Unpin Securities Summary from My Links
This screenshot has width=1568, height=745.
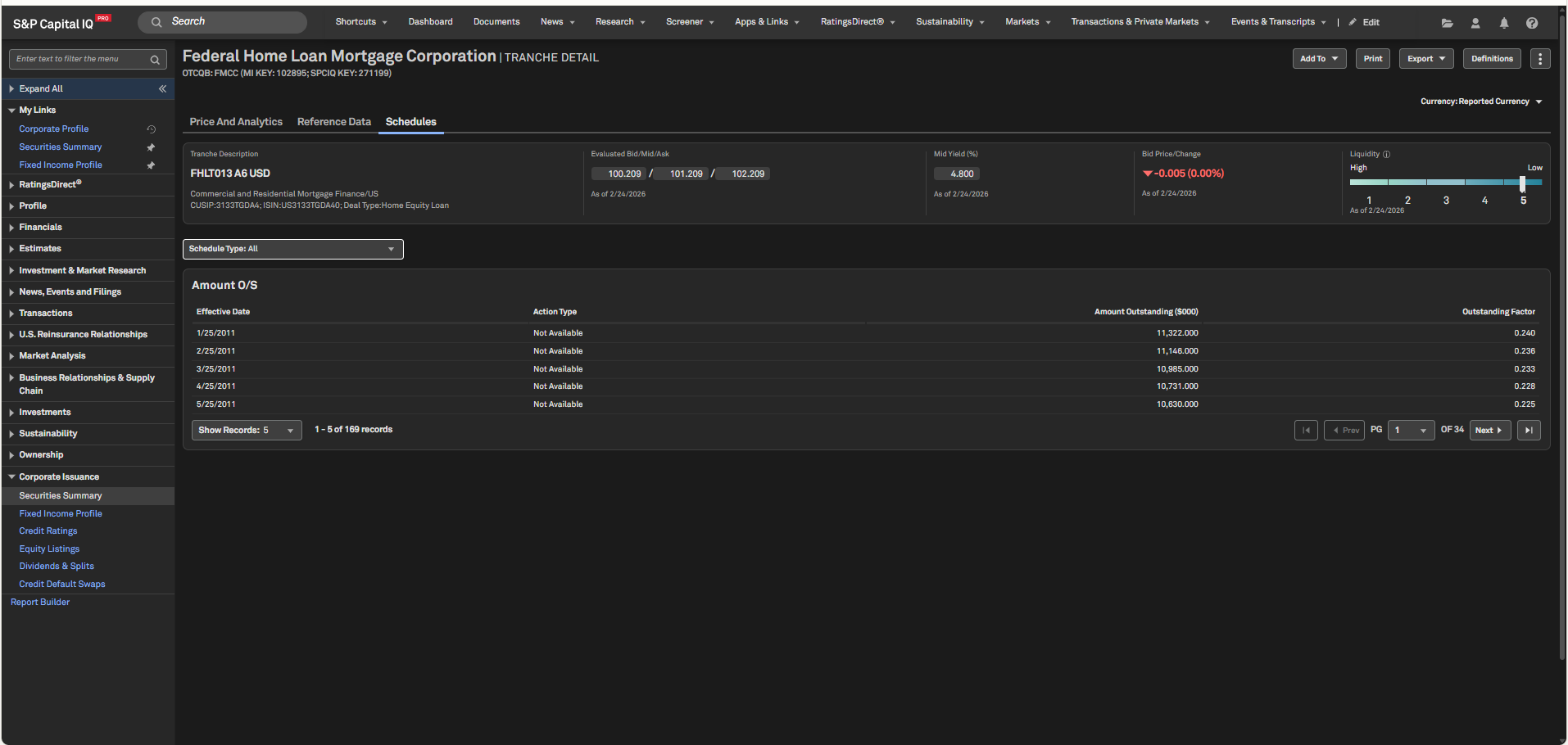(x=151, y=147)
